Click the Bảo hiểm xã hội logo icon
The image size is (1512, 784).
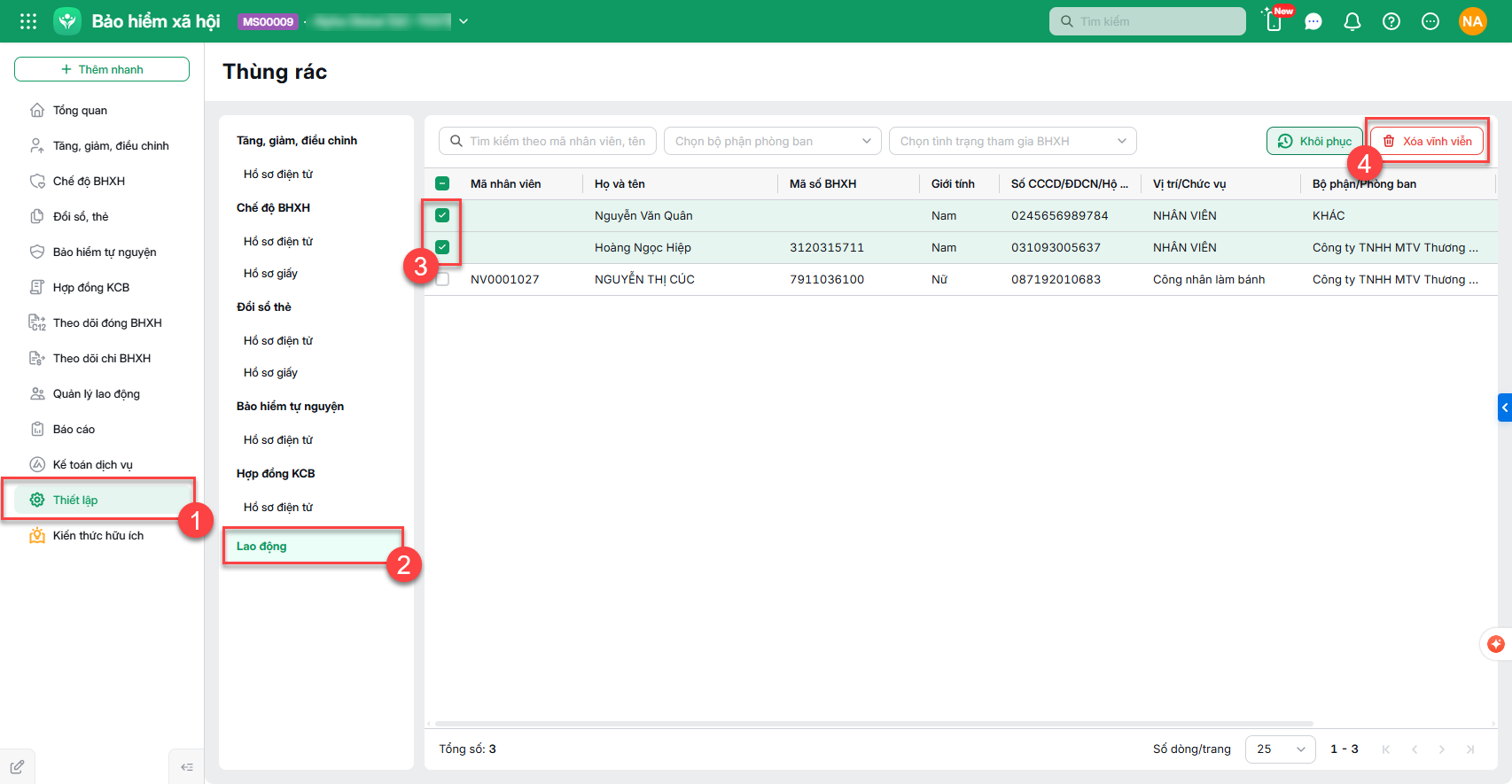pyautogui.click(x=67, y=21)
